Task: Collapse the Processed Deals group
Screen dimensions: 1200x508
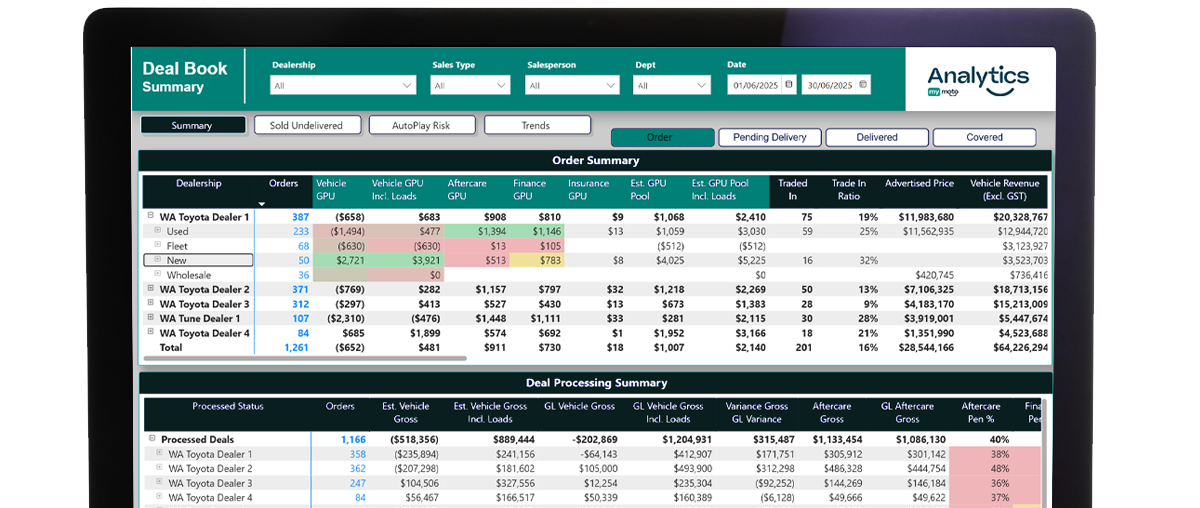Action: (152, 439)
